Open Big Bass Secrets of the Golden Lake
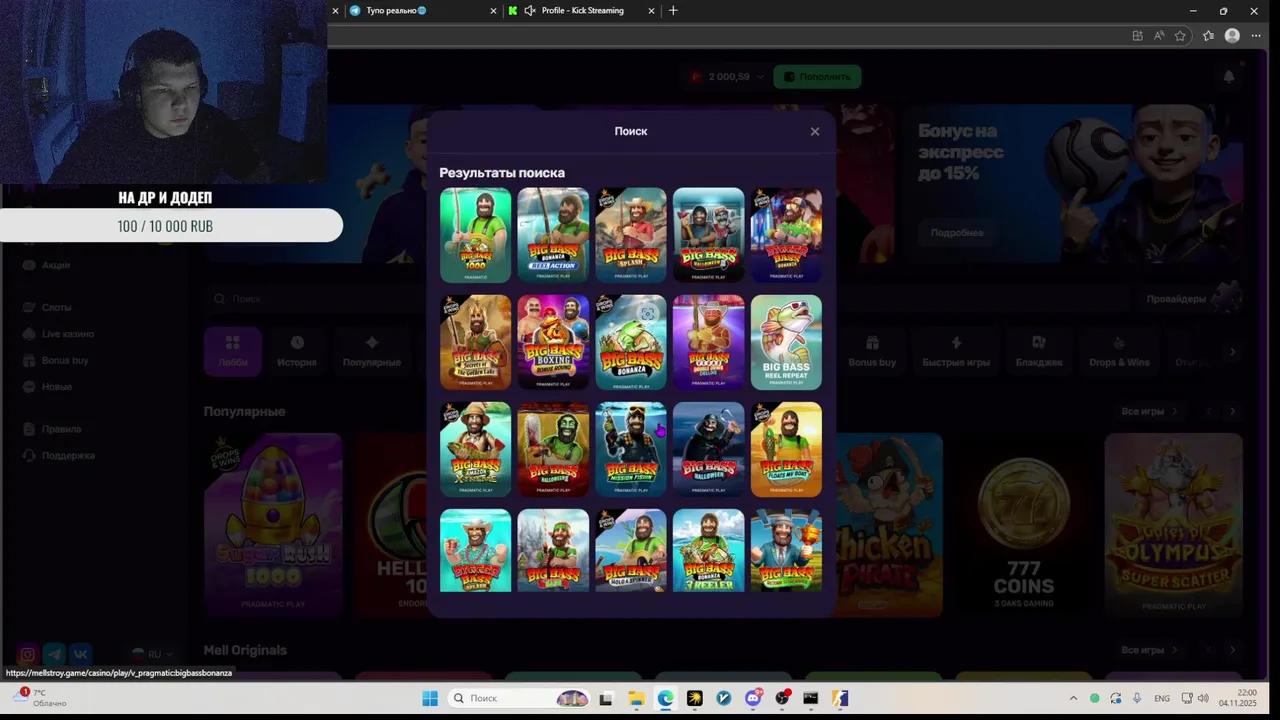Screen dimensions: 1280x720 (475, 342)
